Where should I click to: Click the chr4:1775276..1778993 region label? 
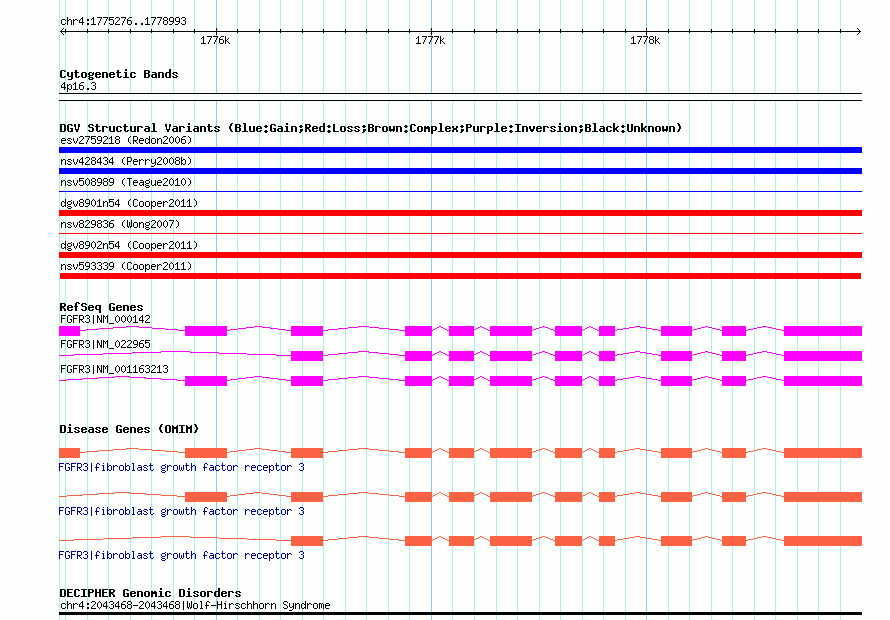coord(123,21)
